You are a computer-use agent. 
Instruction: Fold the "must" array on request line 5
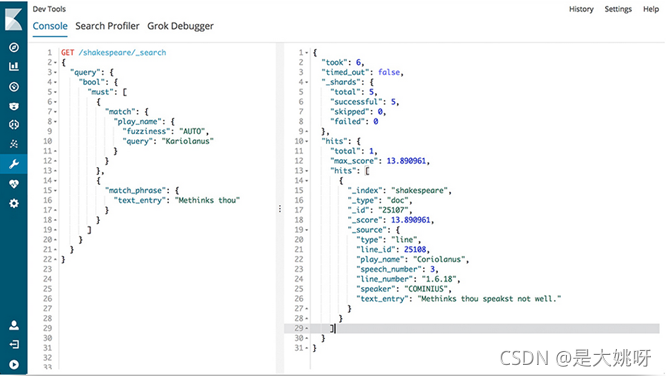[x=55, y=92]
